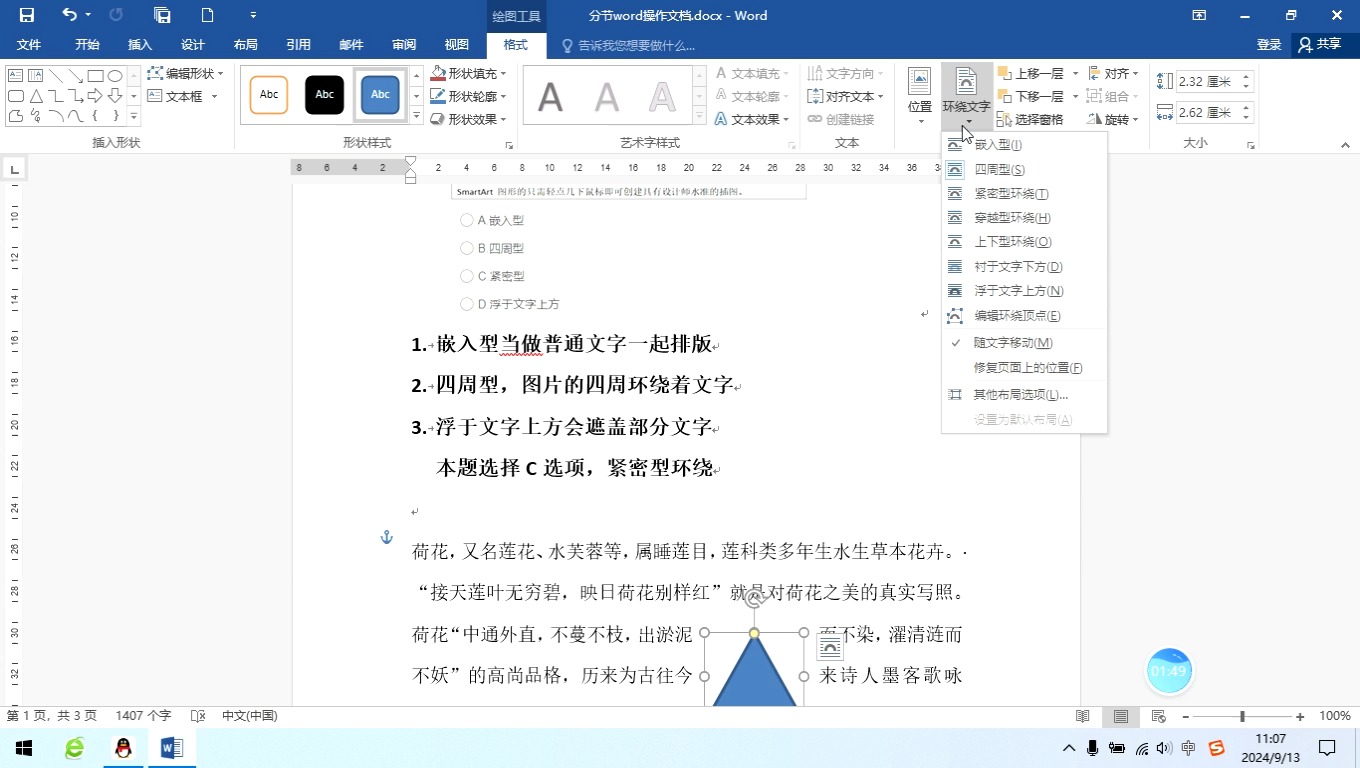Open the Align (对齐) dropdown
The image size is (1360, 768).
(1113, 74)
